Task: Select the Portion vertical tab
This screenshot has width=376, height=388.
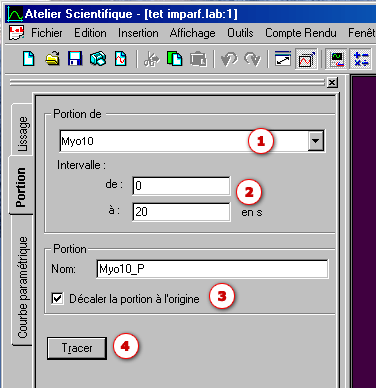Action: [x=21, y=185]
